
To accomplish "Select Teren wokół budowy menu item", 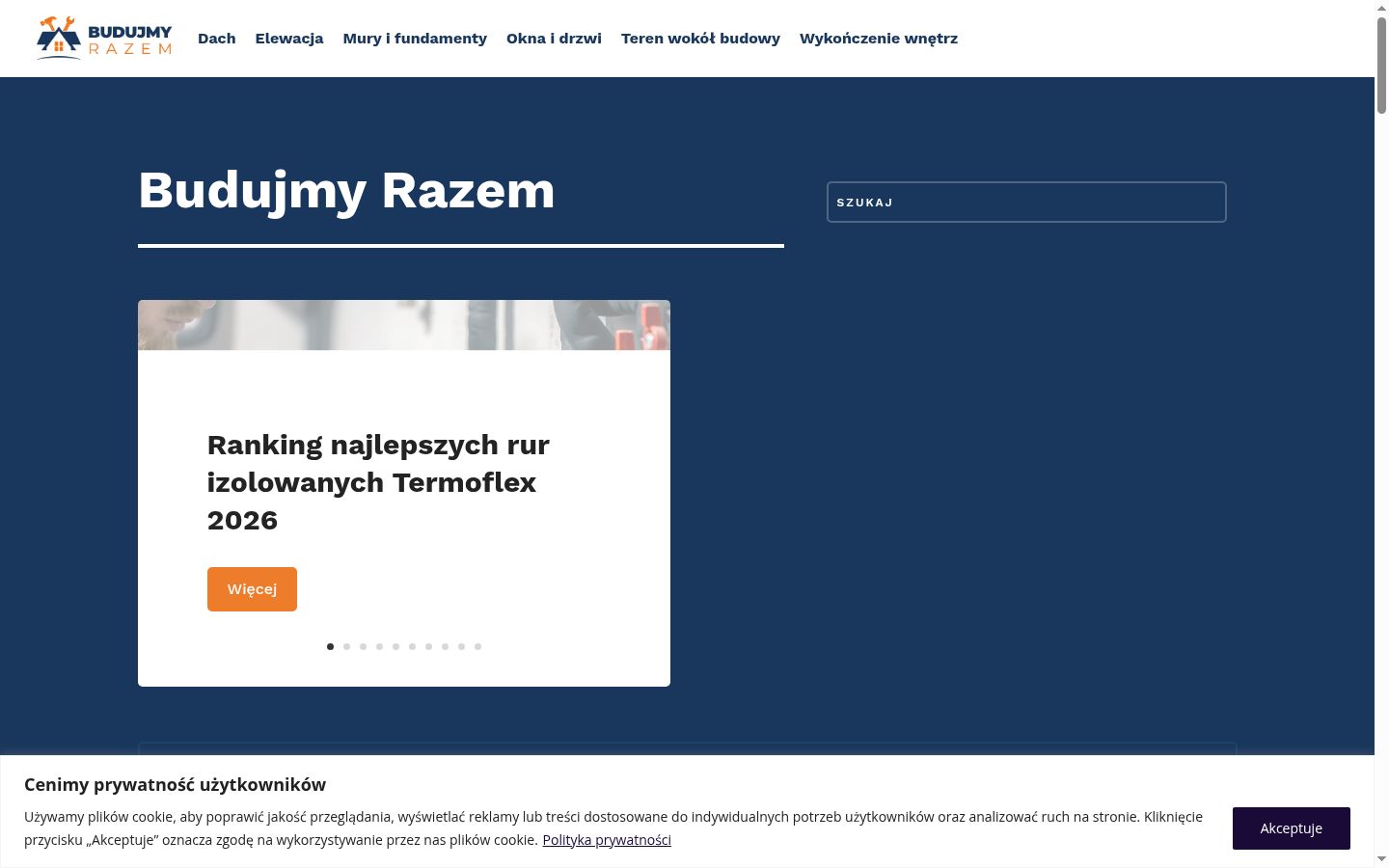I will tap(700, 39).
